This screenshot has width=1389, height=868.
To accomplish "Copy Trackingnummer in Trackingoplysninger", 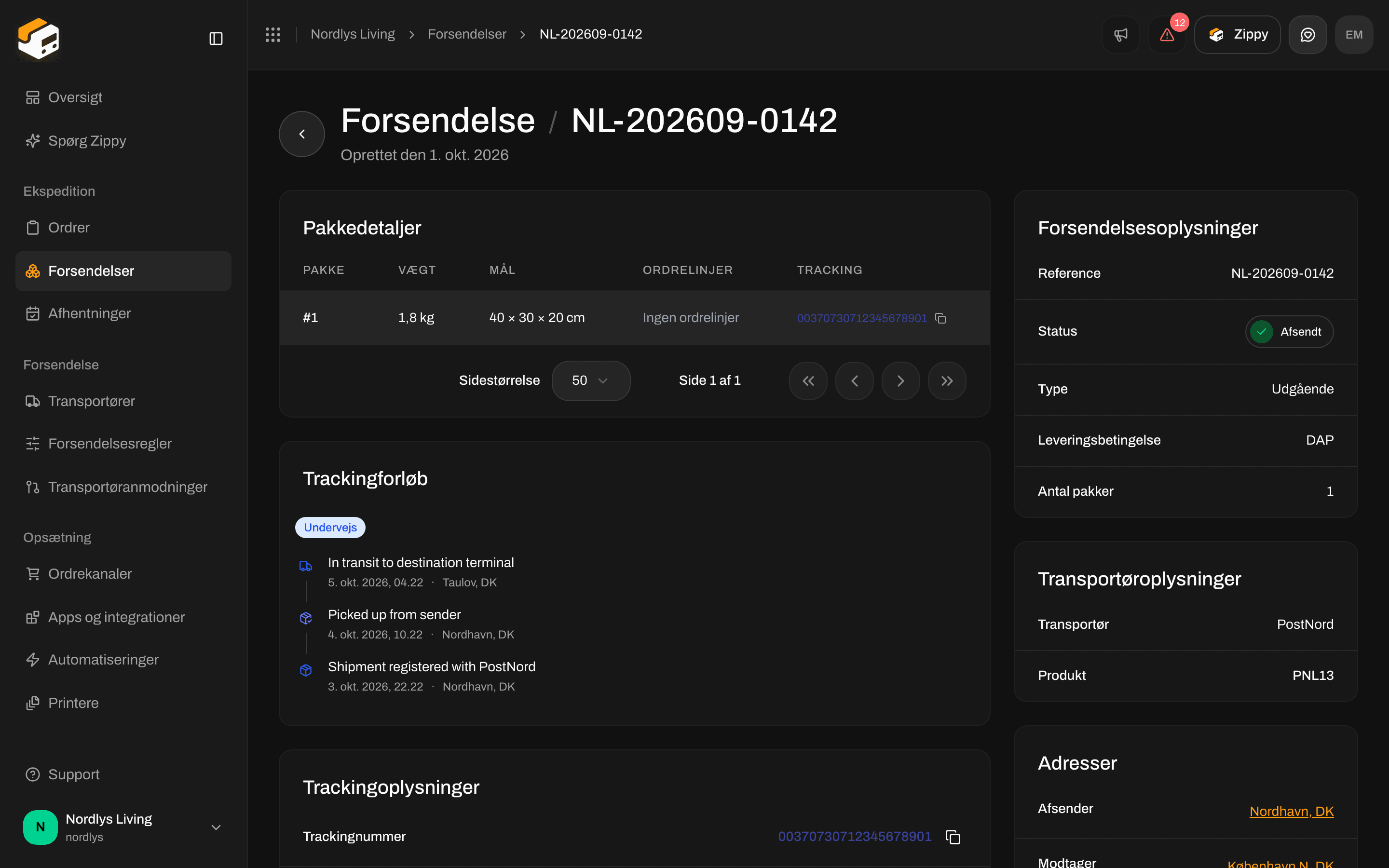I will pos(953,837).
